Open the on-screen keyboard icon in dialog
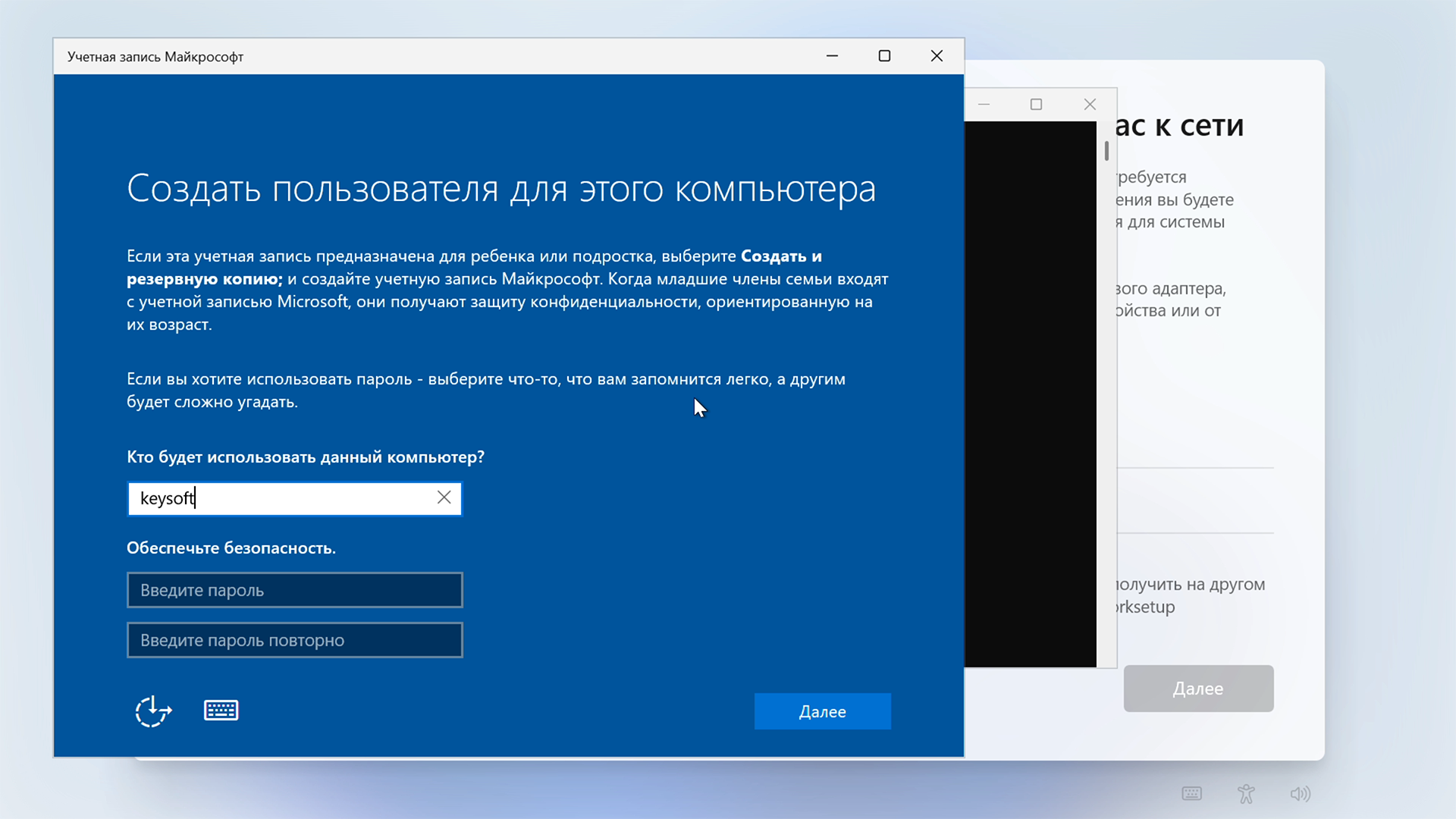The image size is (1456, 819). pos(221,711)
